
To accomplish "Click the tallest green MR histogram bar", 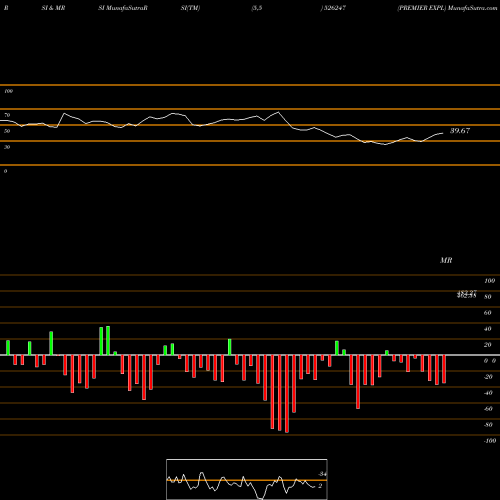I will coord(108,341).
